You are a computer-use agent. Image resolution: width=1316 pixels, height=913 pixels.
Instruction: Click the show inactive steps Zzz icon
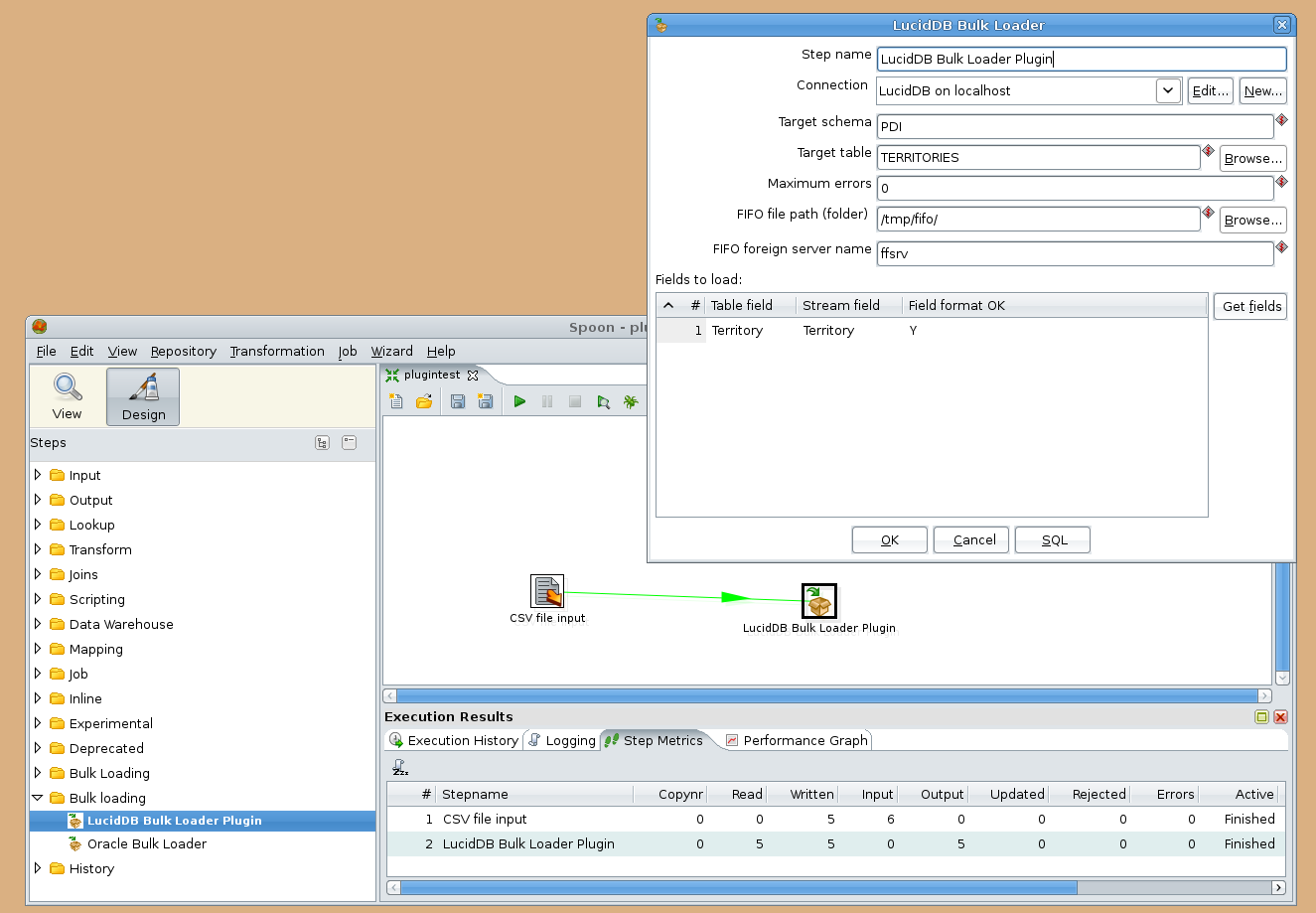pos(399,768)
